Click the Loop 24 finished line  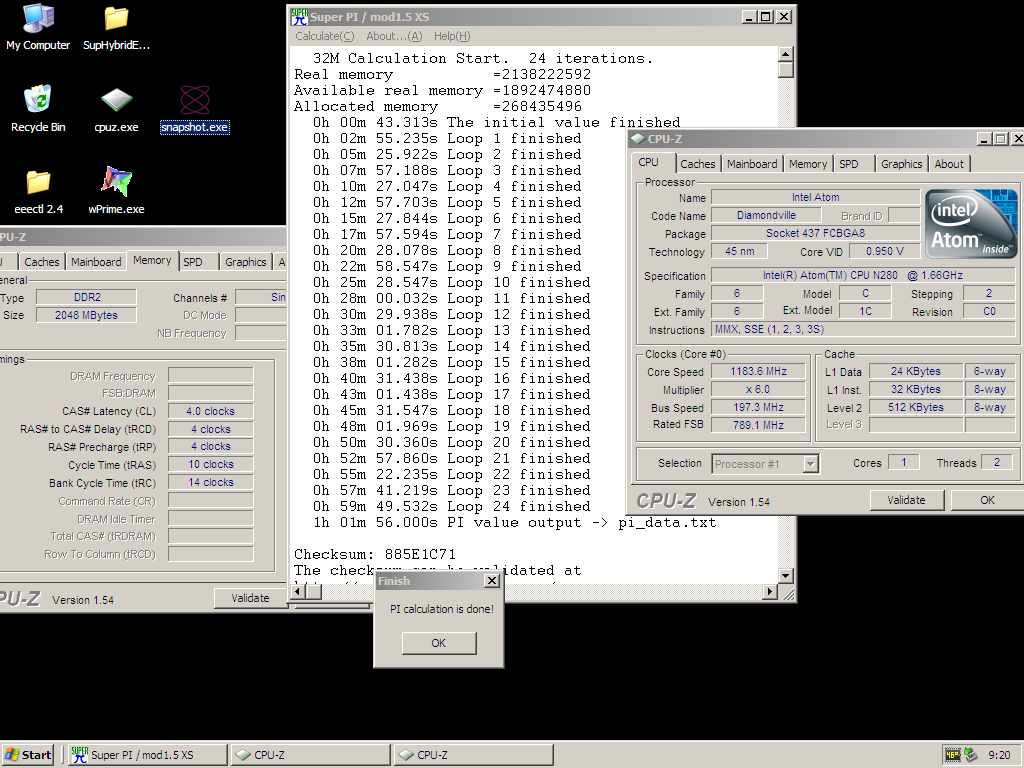[451, 507]
